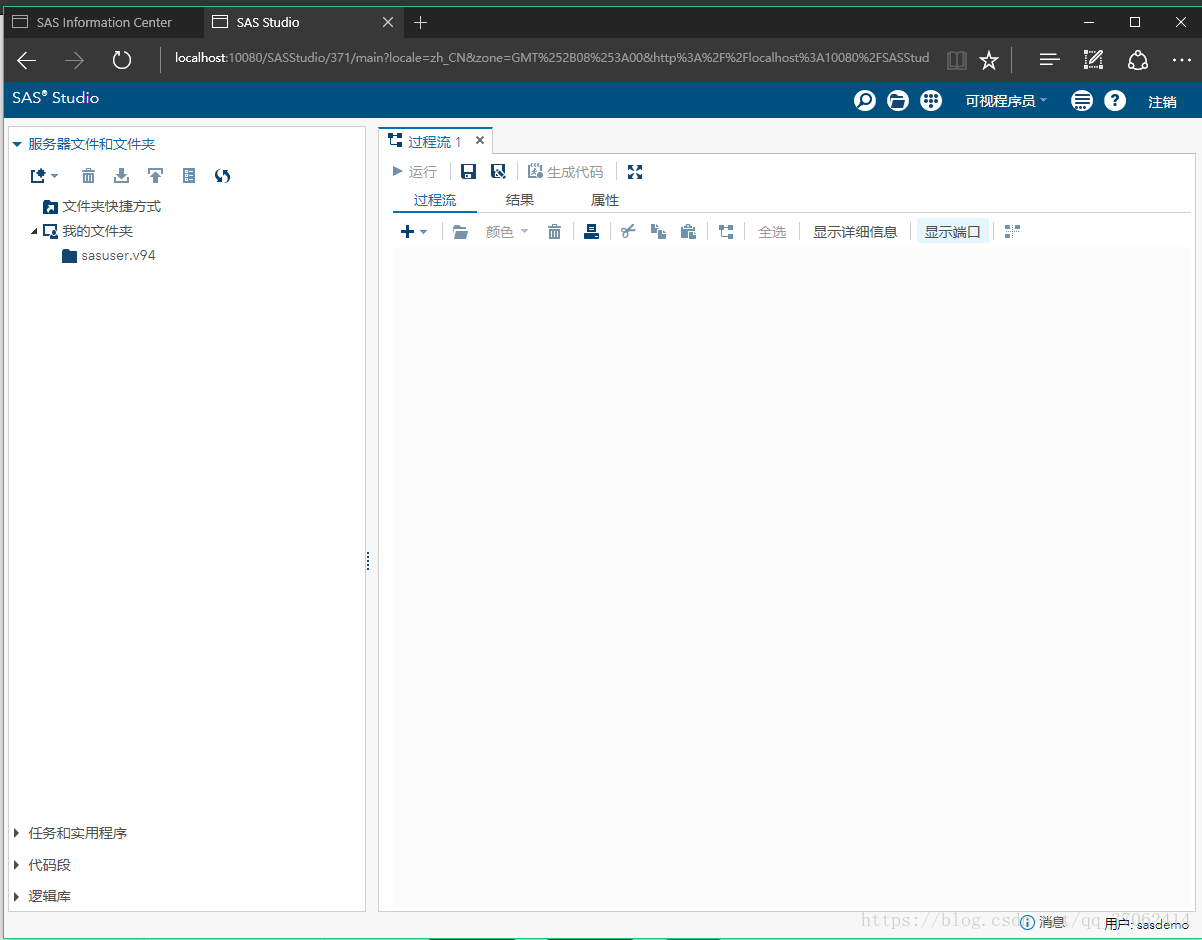
Task: Click the browser address bar URL
Action: [552, 59]
